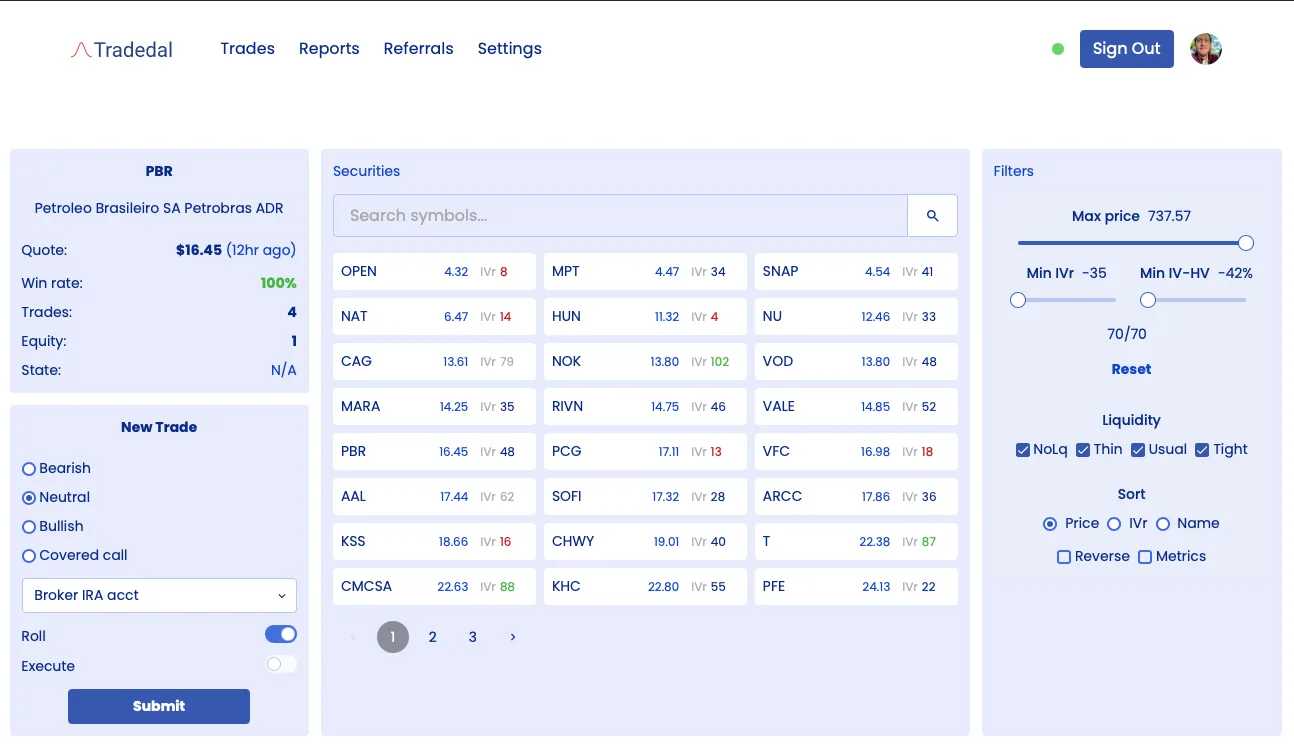Select the PCG security card
Viewport: 1294px width, 745px height.
(x=645, y=451)
